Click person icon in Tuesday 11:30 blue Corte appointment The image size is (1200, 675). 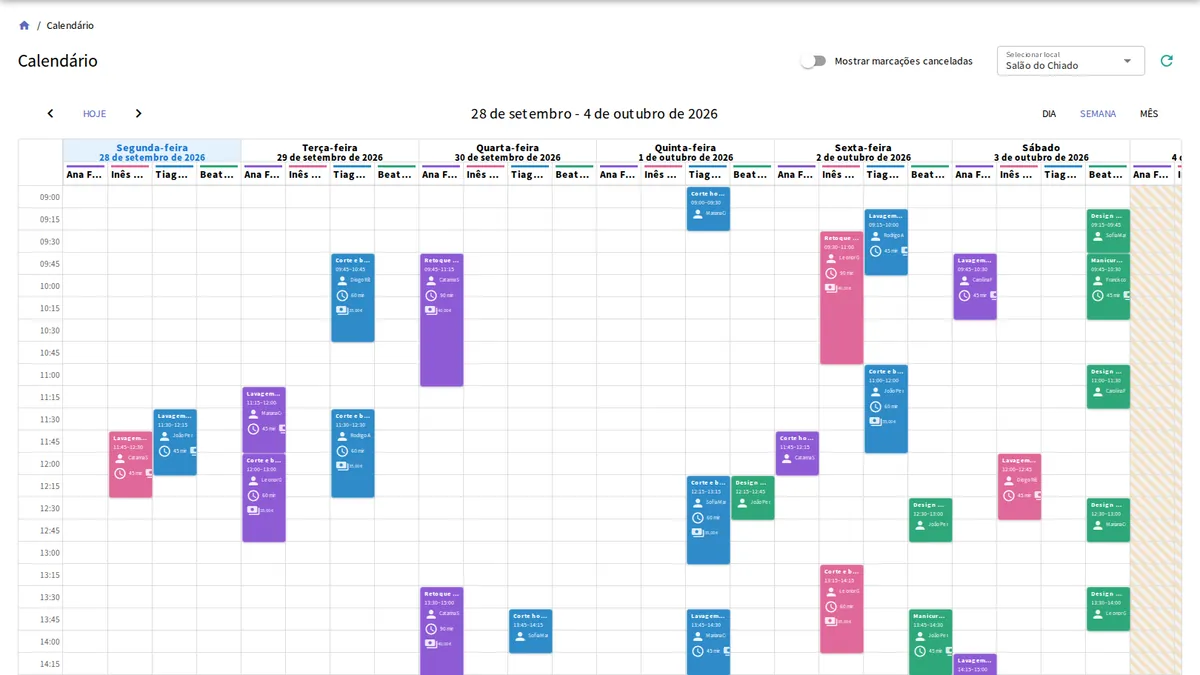342,435
